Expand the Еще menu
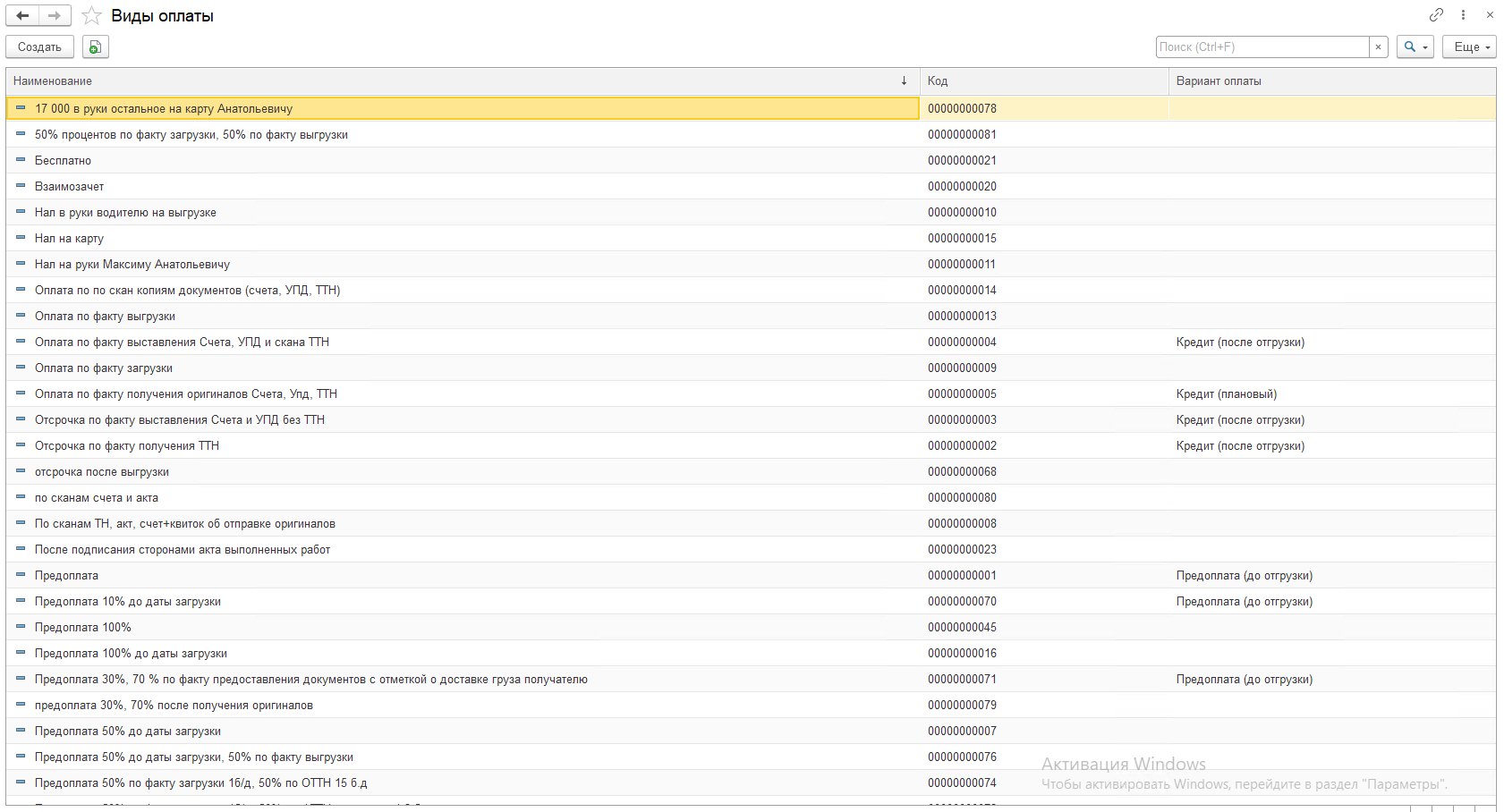This screenshot has width=1504, height=812. [1468, 47]
